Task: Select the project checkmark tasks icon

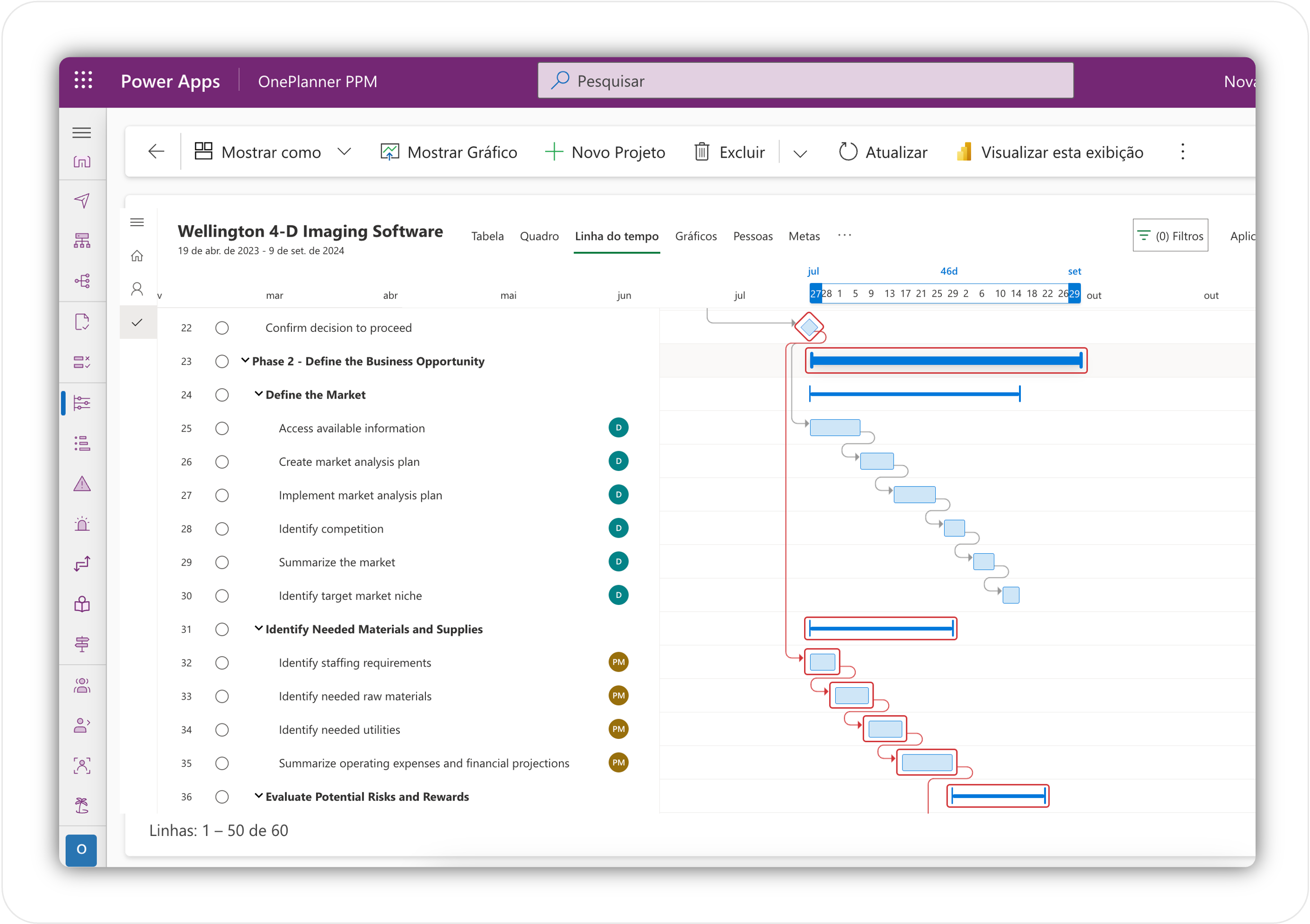Action: 137,322
